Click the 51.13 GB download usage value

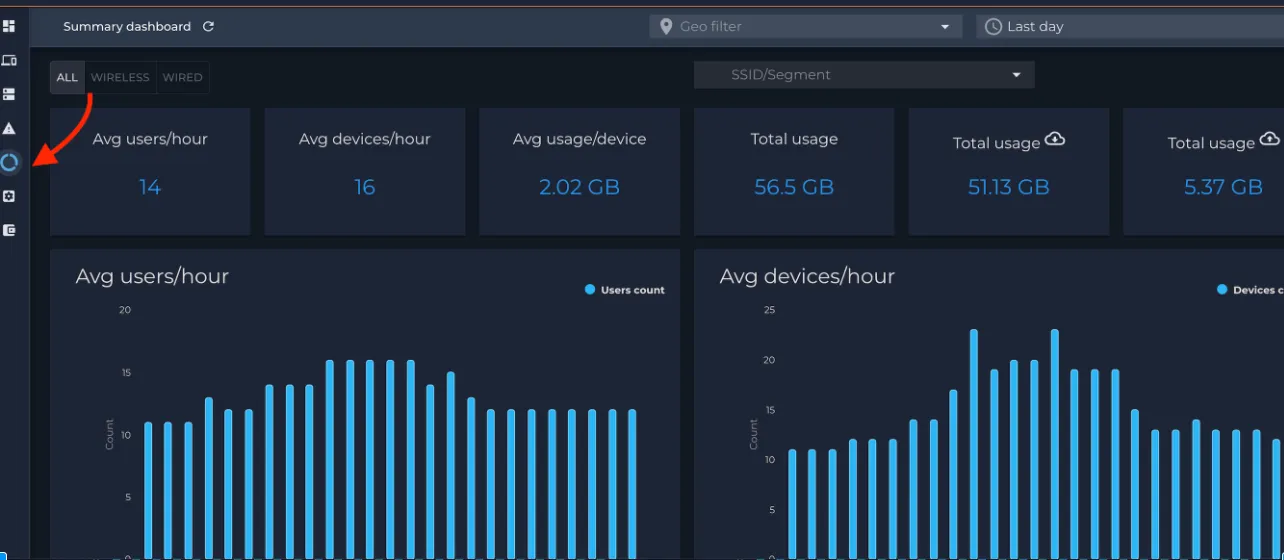[1008, 187]
